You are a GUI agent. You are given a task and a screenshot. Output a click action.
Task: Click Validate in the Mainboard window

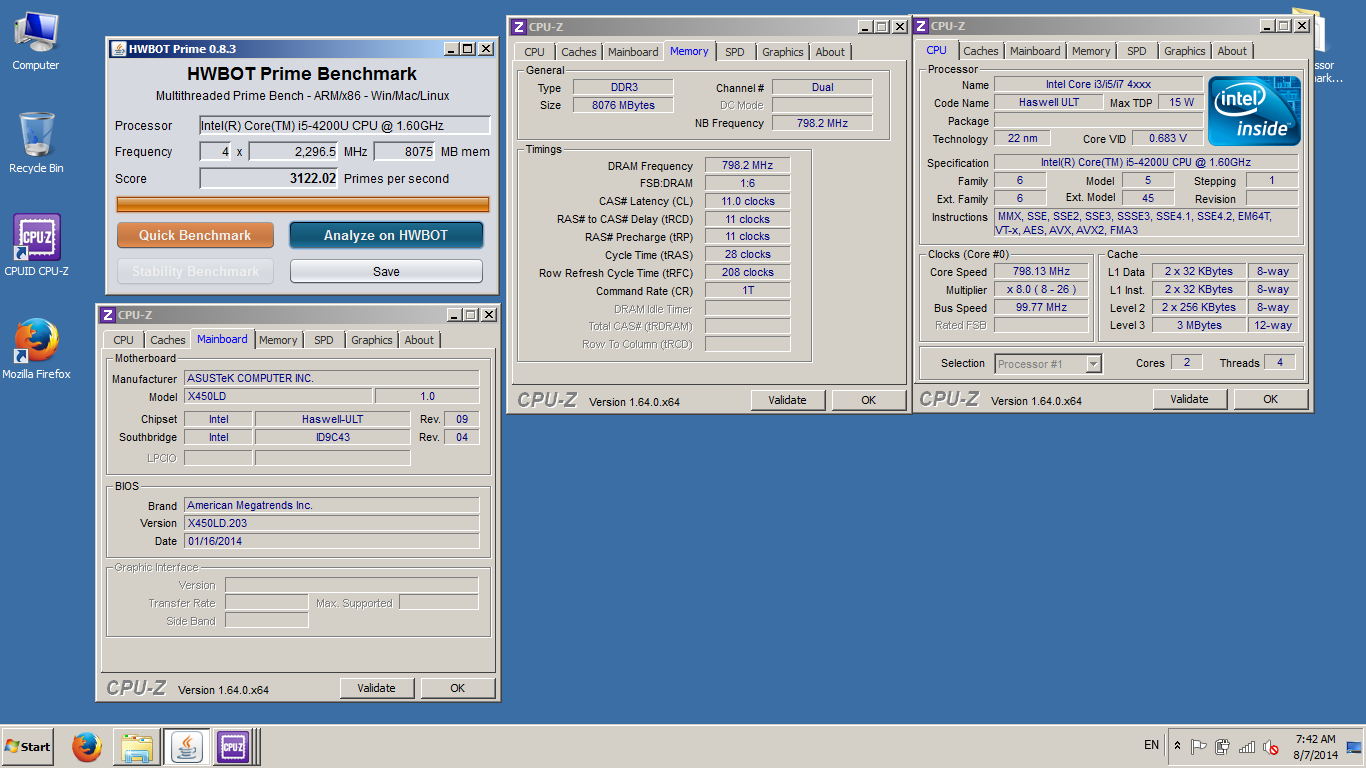point(376,688)
